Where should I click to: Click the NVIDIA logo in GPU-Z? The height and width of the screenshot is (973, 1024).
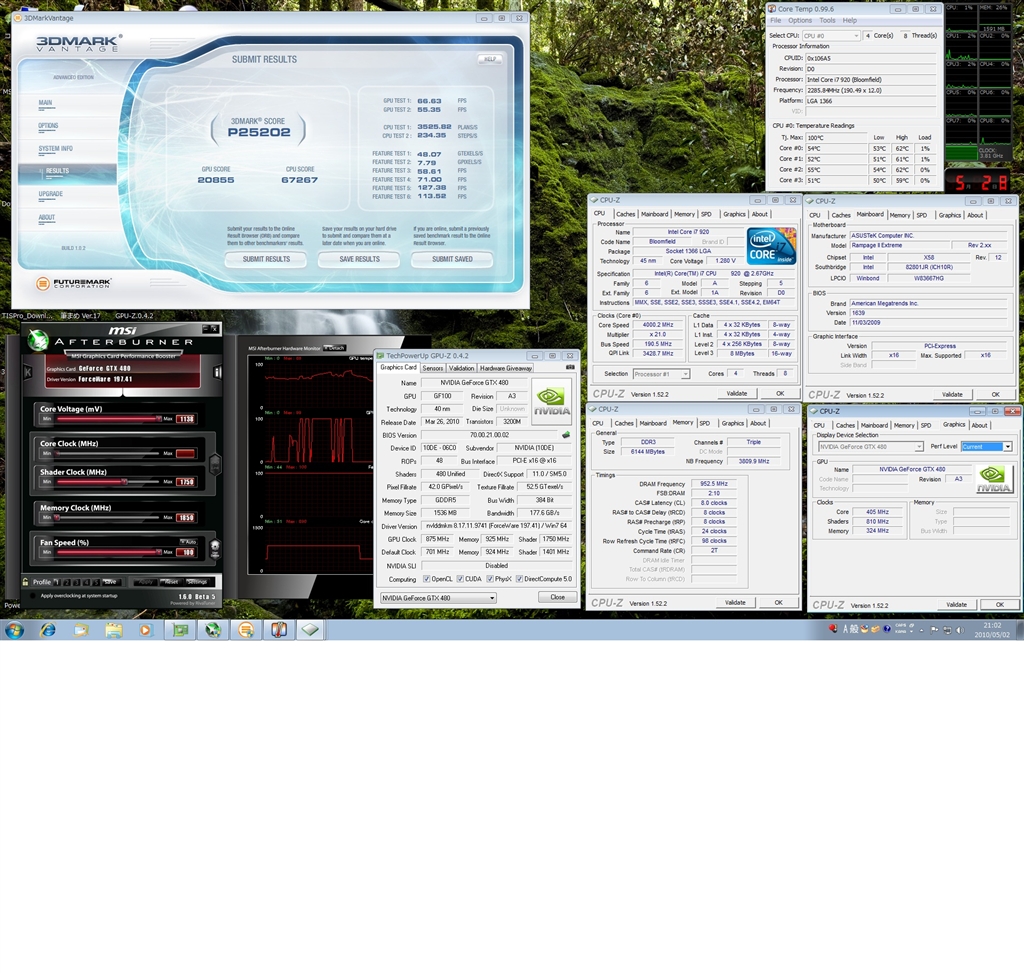[x=551, y=402]
